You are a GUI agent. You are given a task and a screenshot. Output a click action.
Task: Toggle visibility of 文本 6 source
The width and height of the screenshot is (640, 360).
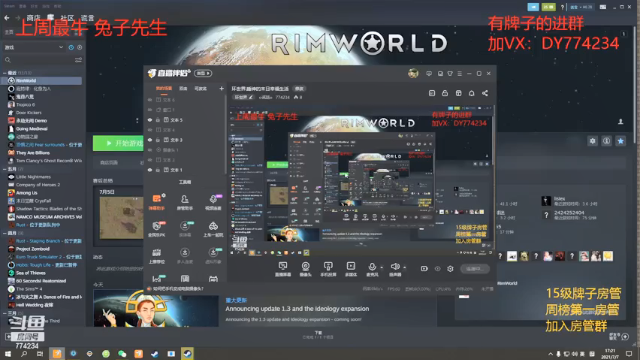pyautogui.click(x=150, y=100)
